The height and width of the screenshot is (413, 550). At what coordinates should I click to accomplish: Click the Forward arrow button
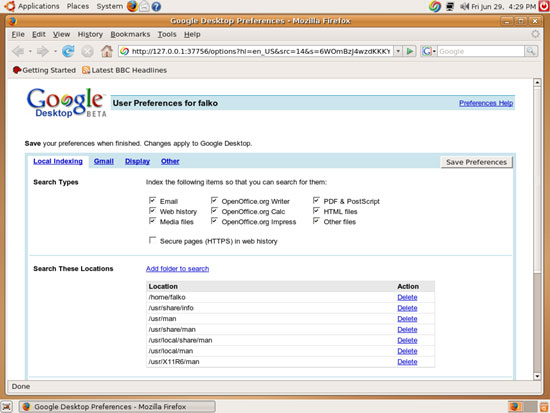(x=42, y=51)
